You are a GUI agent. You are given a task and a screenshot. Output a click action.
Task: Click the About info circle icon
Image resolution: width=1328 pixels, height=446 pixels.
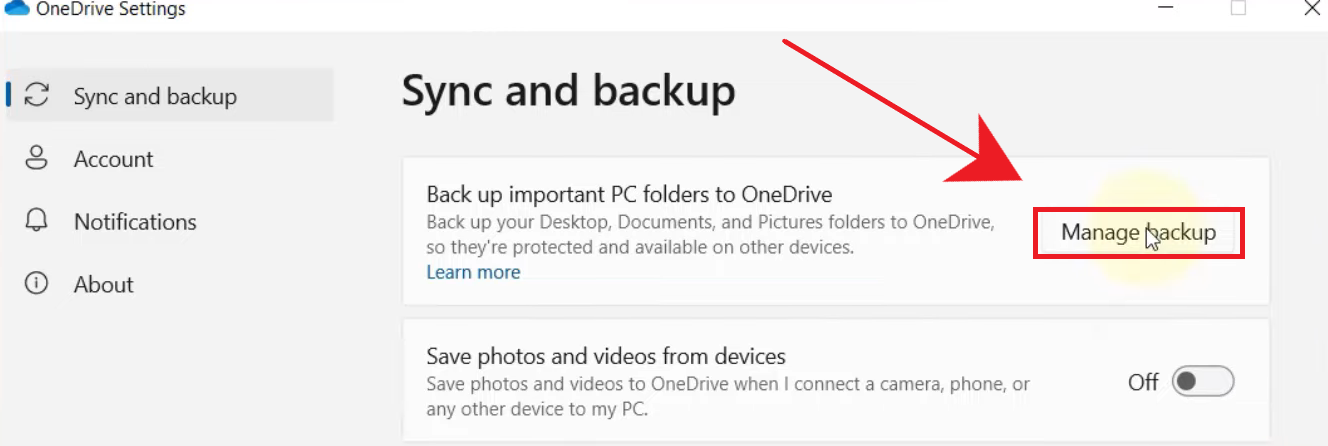coord(37,284)
